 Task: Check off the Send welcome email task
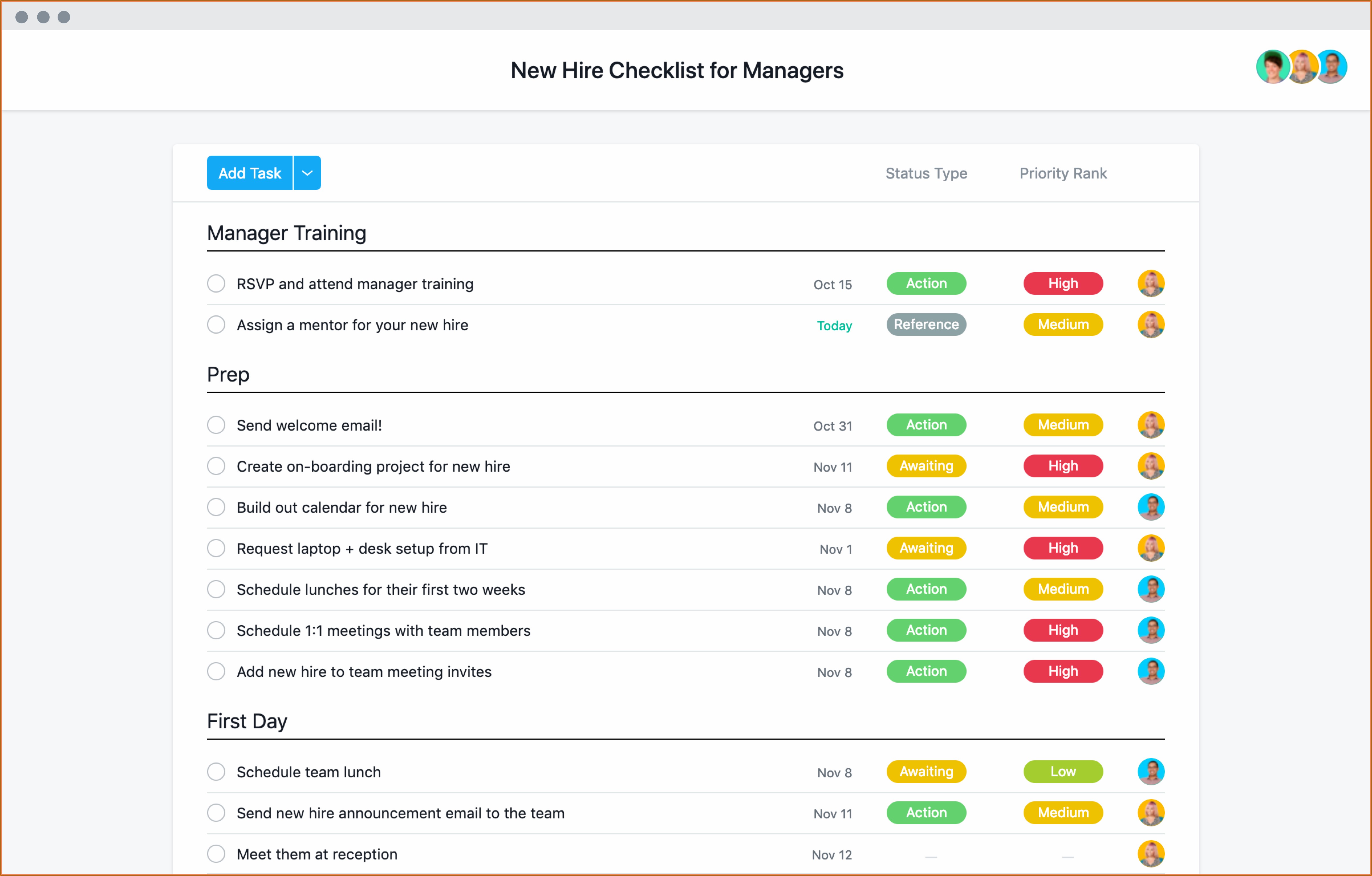216,425
